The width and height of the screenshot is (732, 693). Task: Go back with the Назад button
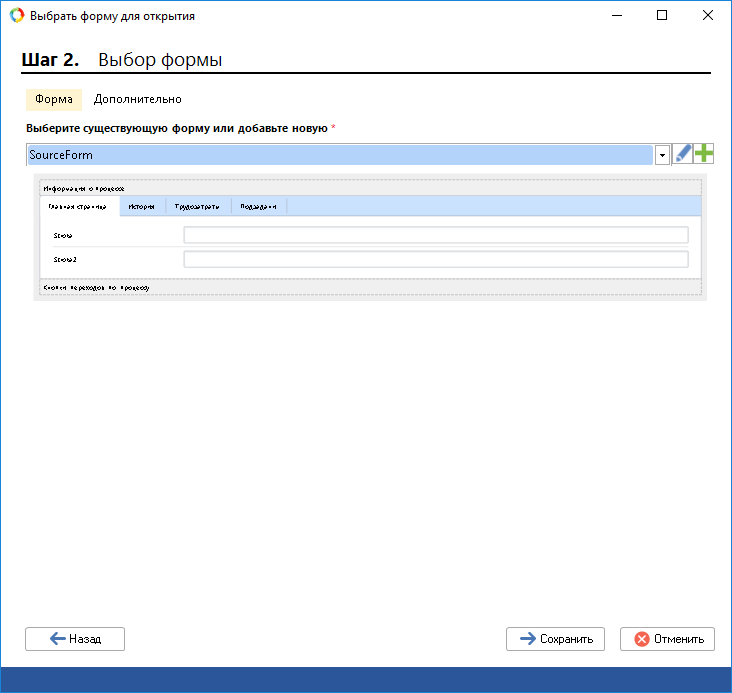[x=75, y=639]
